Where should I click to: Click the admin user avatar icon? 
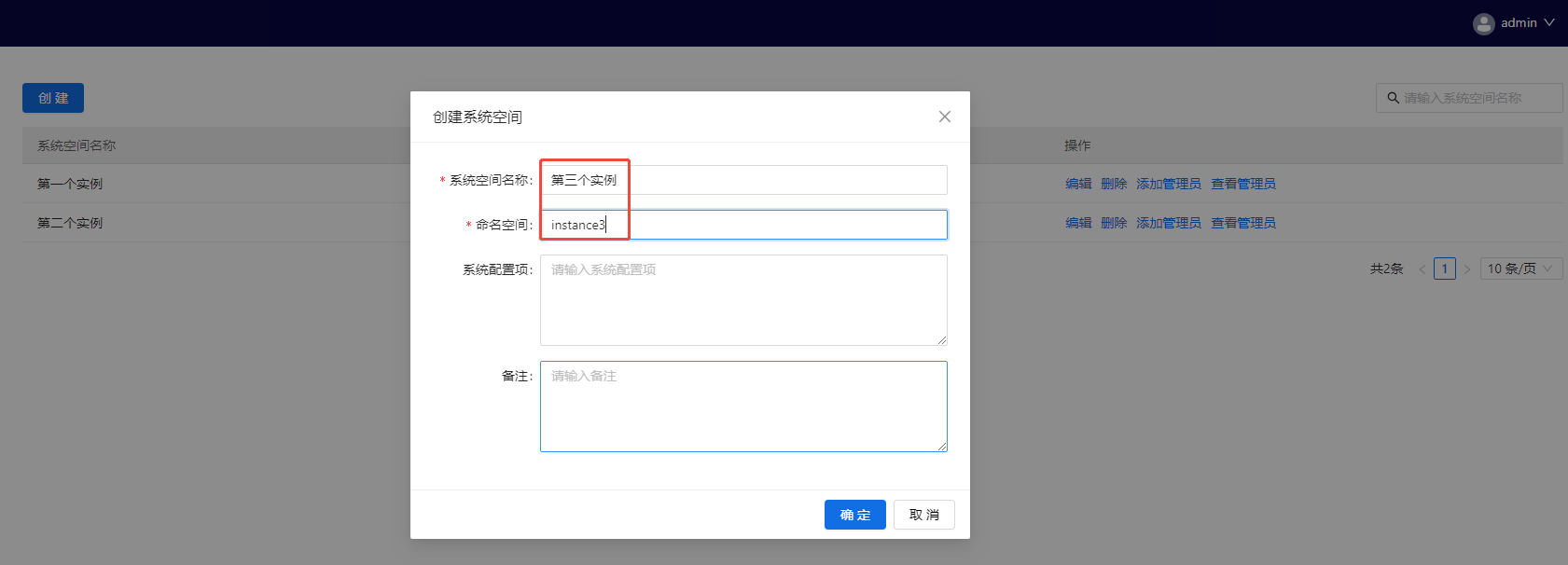tap(1483, 23)
